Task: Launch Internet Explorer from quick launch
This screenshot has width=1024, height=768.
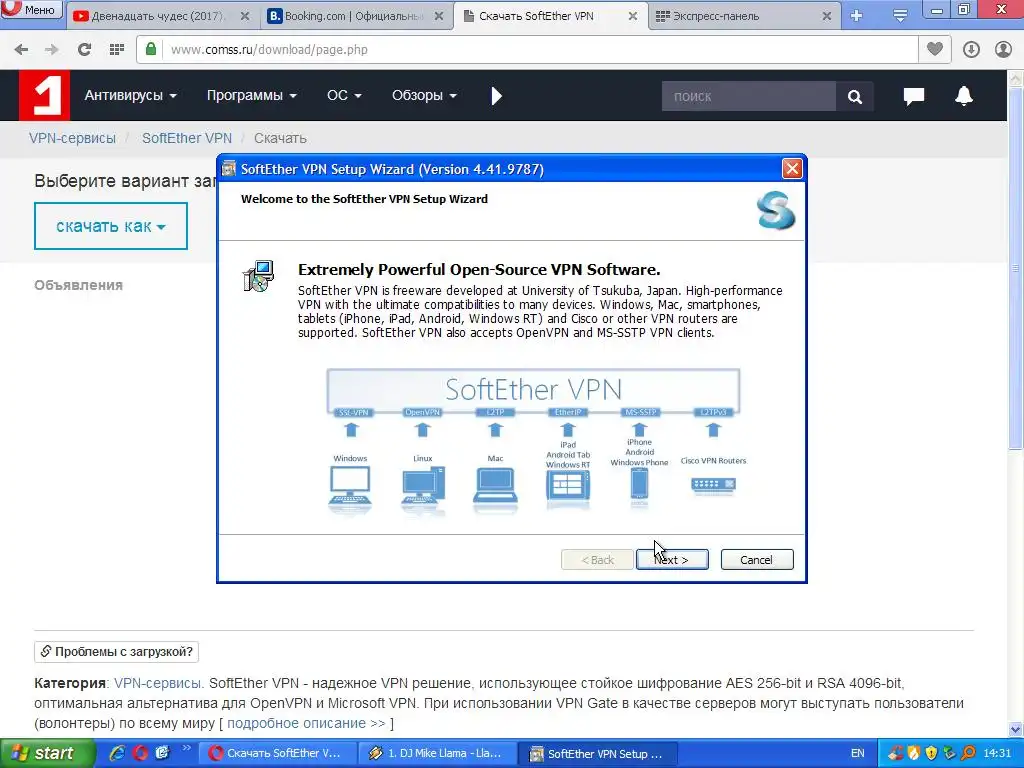Action: click(x=117, y=753)
